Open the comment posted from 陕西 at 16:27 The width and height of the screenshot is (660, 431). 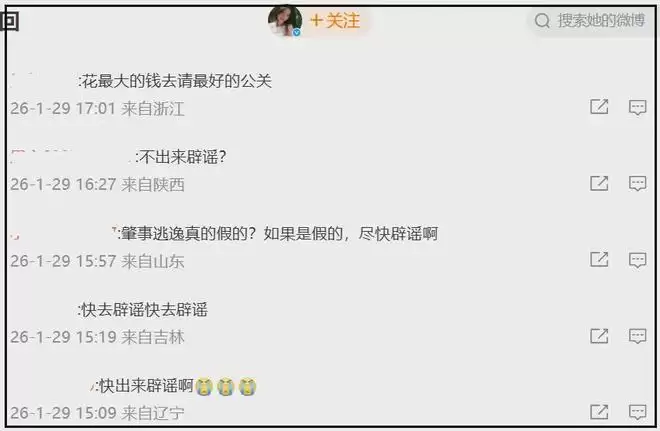click(181, 157)
